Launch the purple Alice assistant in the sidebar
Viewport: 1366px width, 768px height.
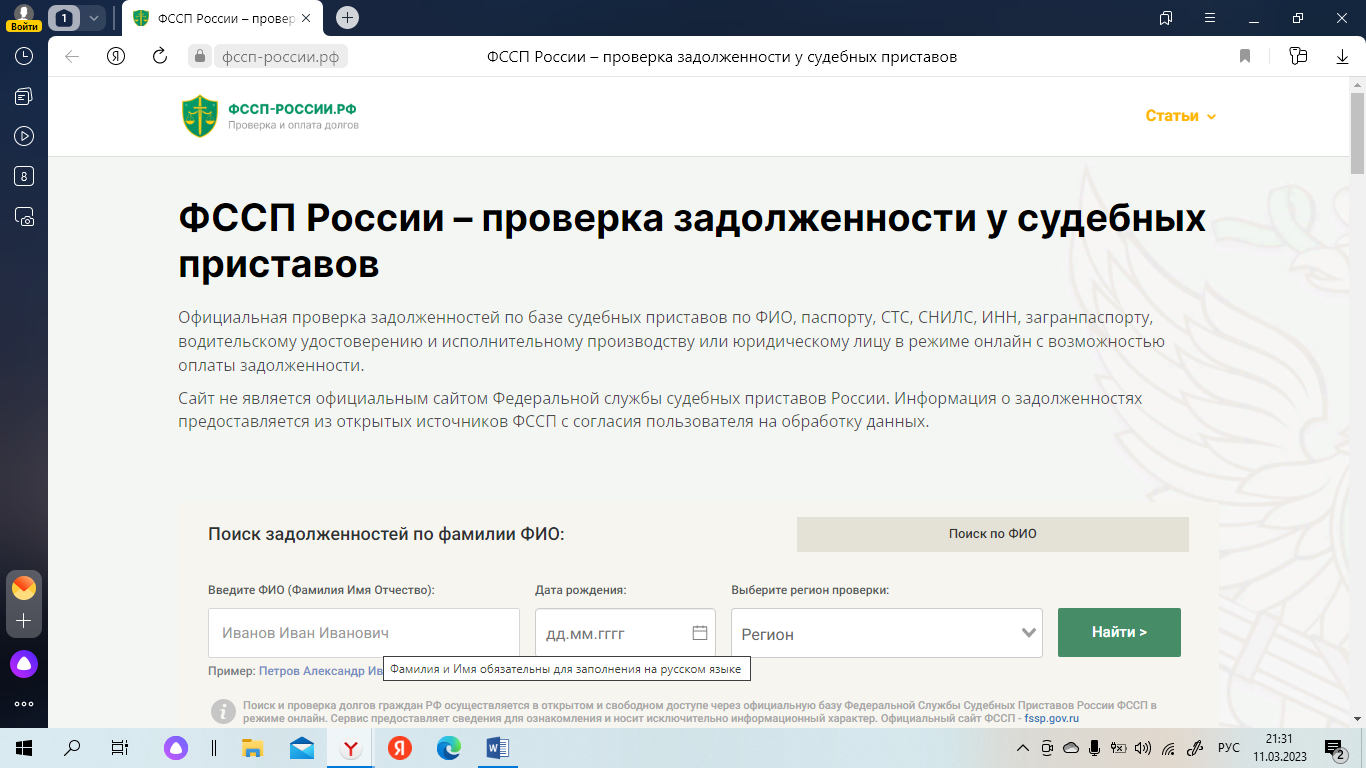(x=24, y=663)
